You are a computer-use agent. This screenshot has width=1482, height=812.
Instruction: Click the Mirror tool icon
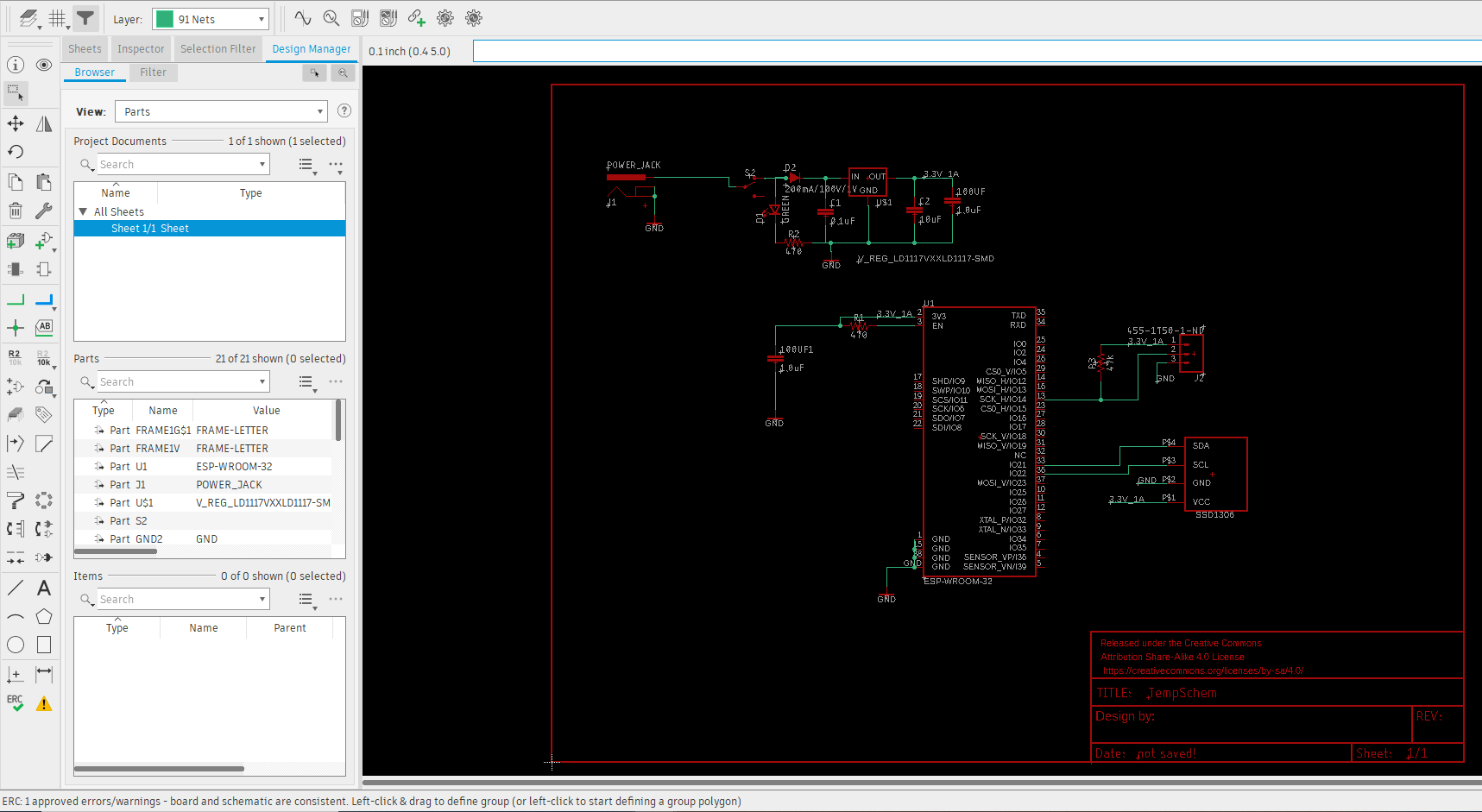click(44, 123)
